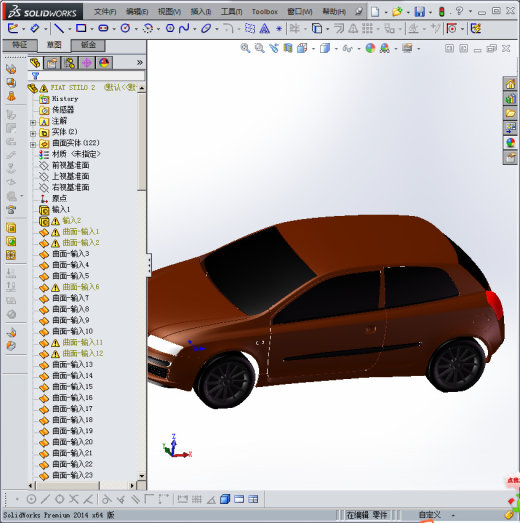Switch to the 钣金 tab
Screen dimensions: 520x523
click(x=88, y=45)
